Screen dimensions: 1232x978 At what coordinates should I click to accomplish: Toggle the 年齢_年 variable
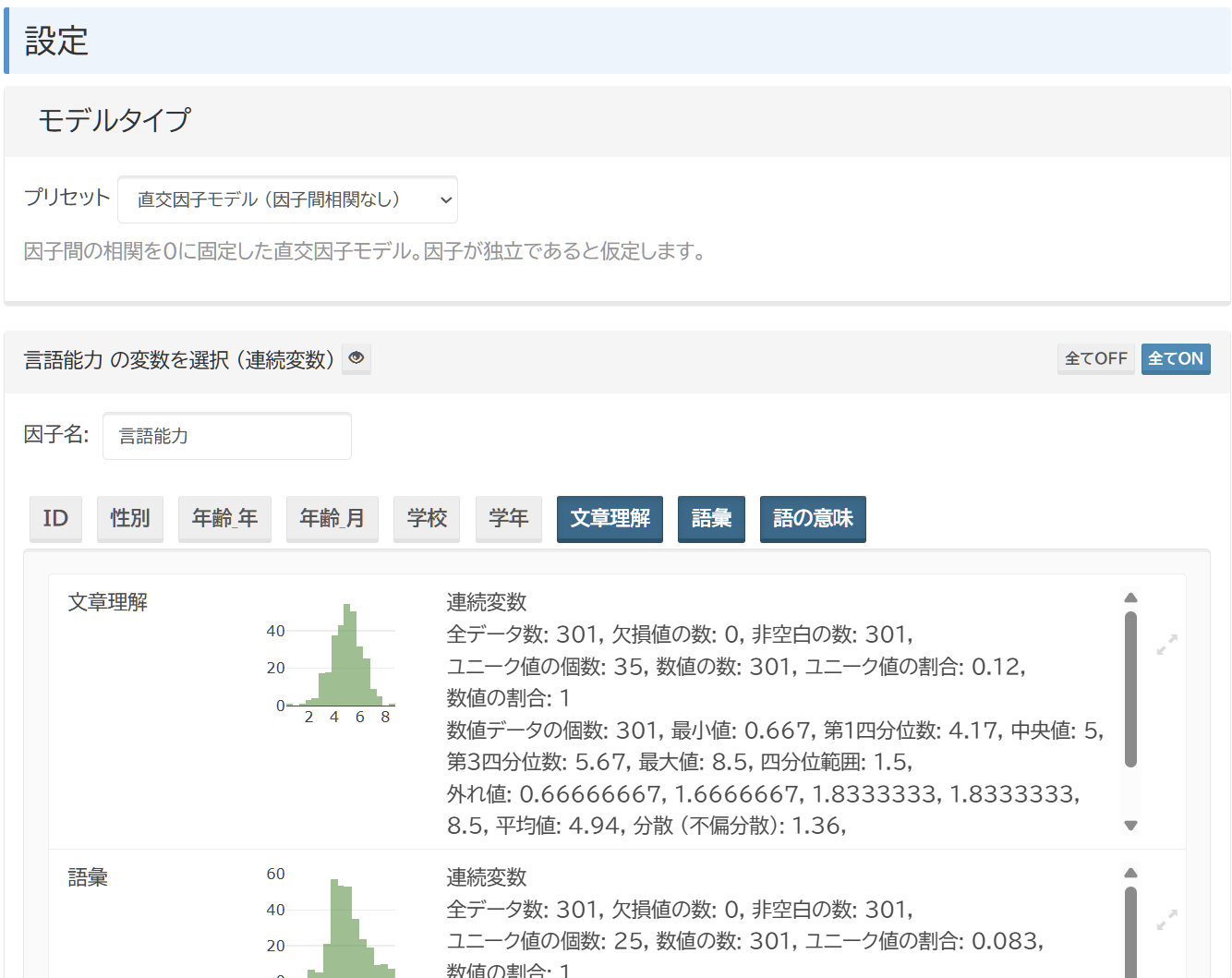click(224, 519)
